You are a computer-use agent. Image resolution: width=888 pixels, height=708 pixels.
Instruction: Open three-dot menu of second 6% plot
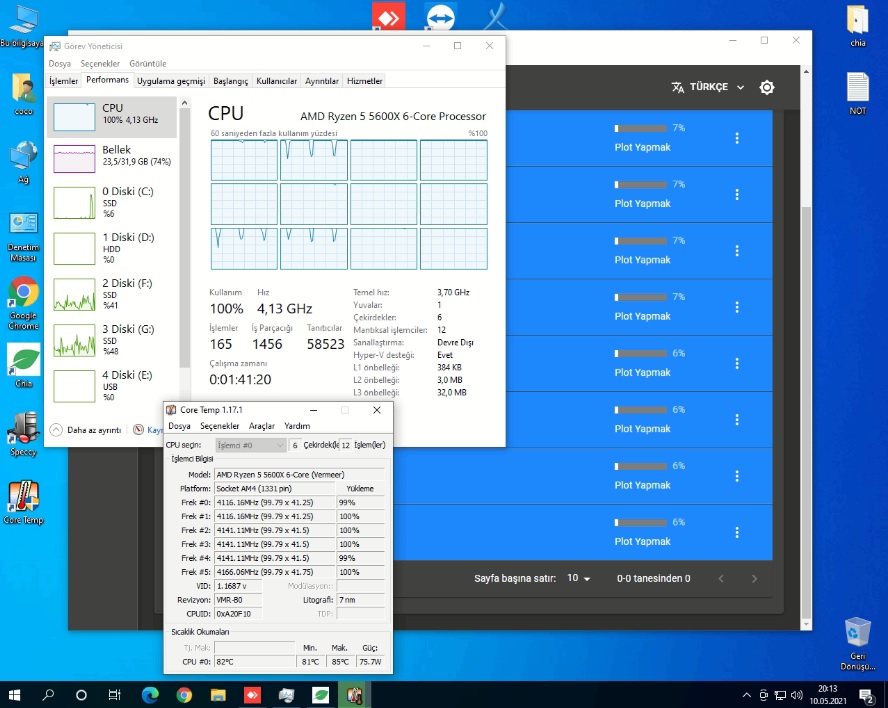coord(737,420)
